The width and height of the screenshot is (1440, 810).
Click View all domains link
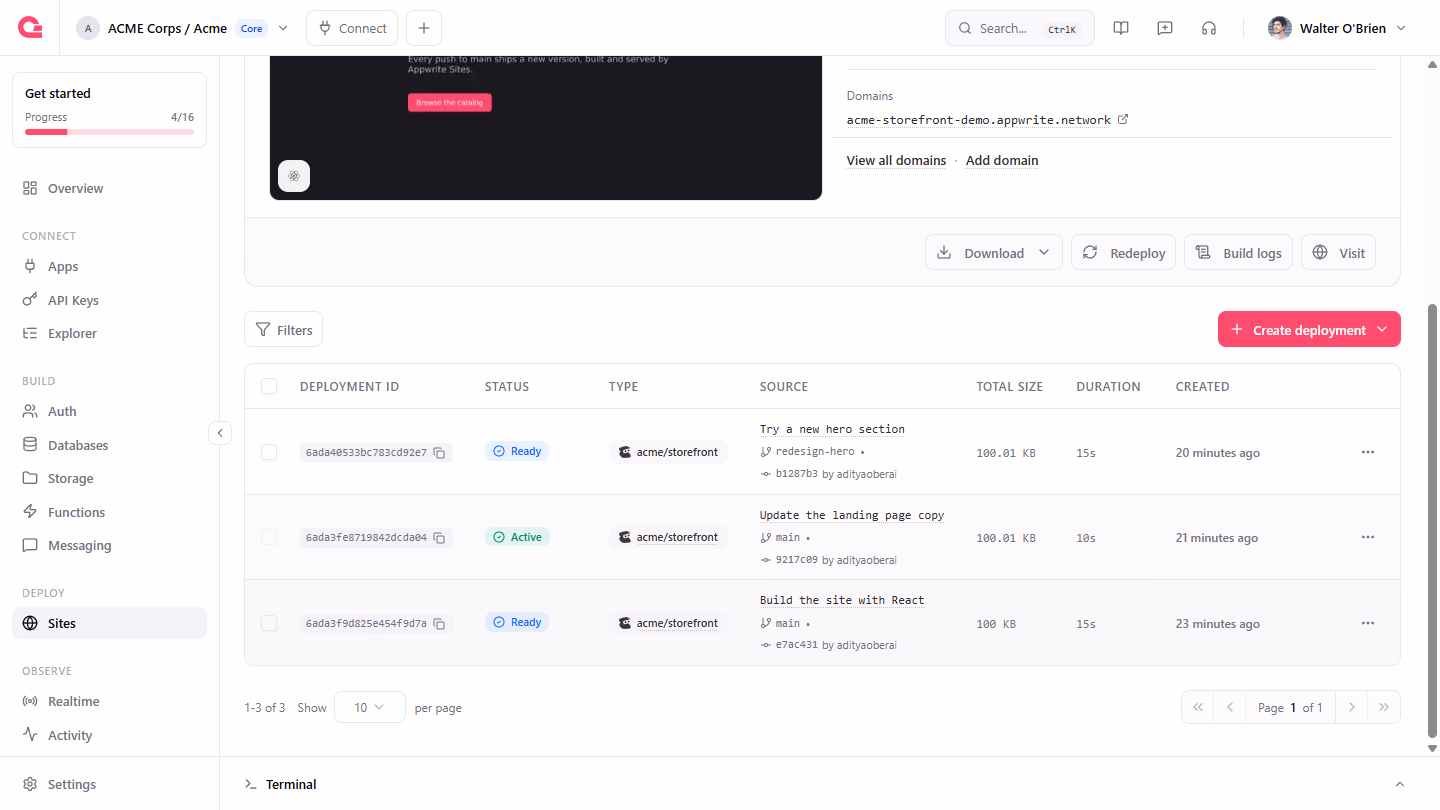pos(896,160)
